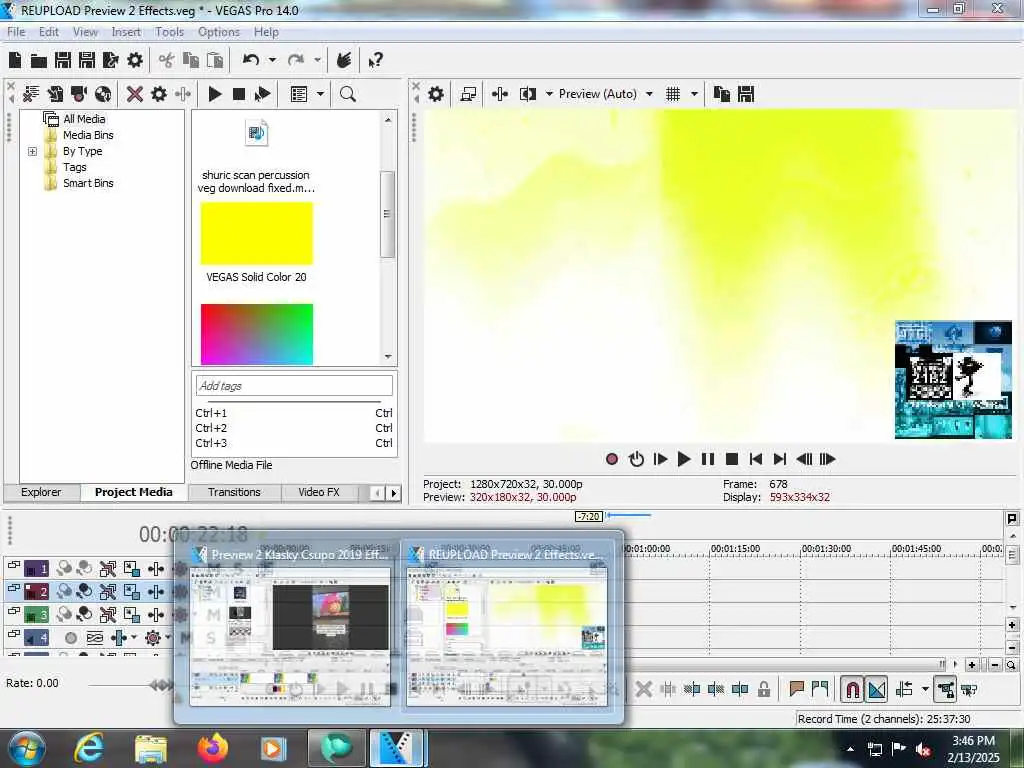Open project Properties gear in main toolbar
This screenshot has width=1024, height=768.
pos(135,61)
